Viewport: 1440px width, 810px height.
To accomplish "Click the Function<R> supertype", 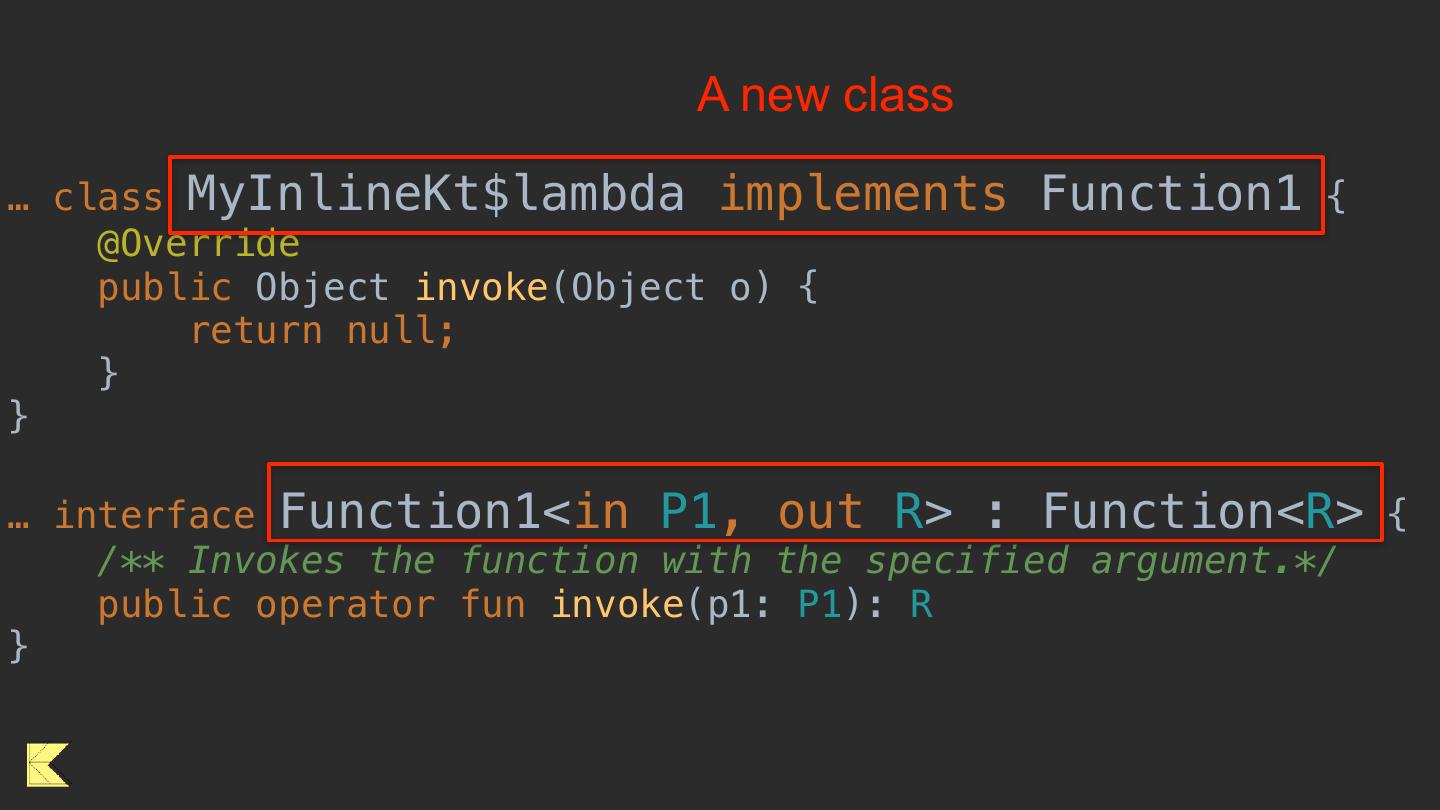I will [1203, 511].
